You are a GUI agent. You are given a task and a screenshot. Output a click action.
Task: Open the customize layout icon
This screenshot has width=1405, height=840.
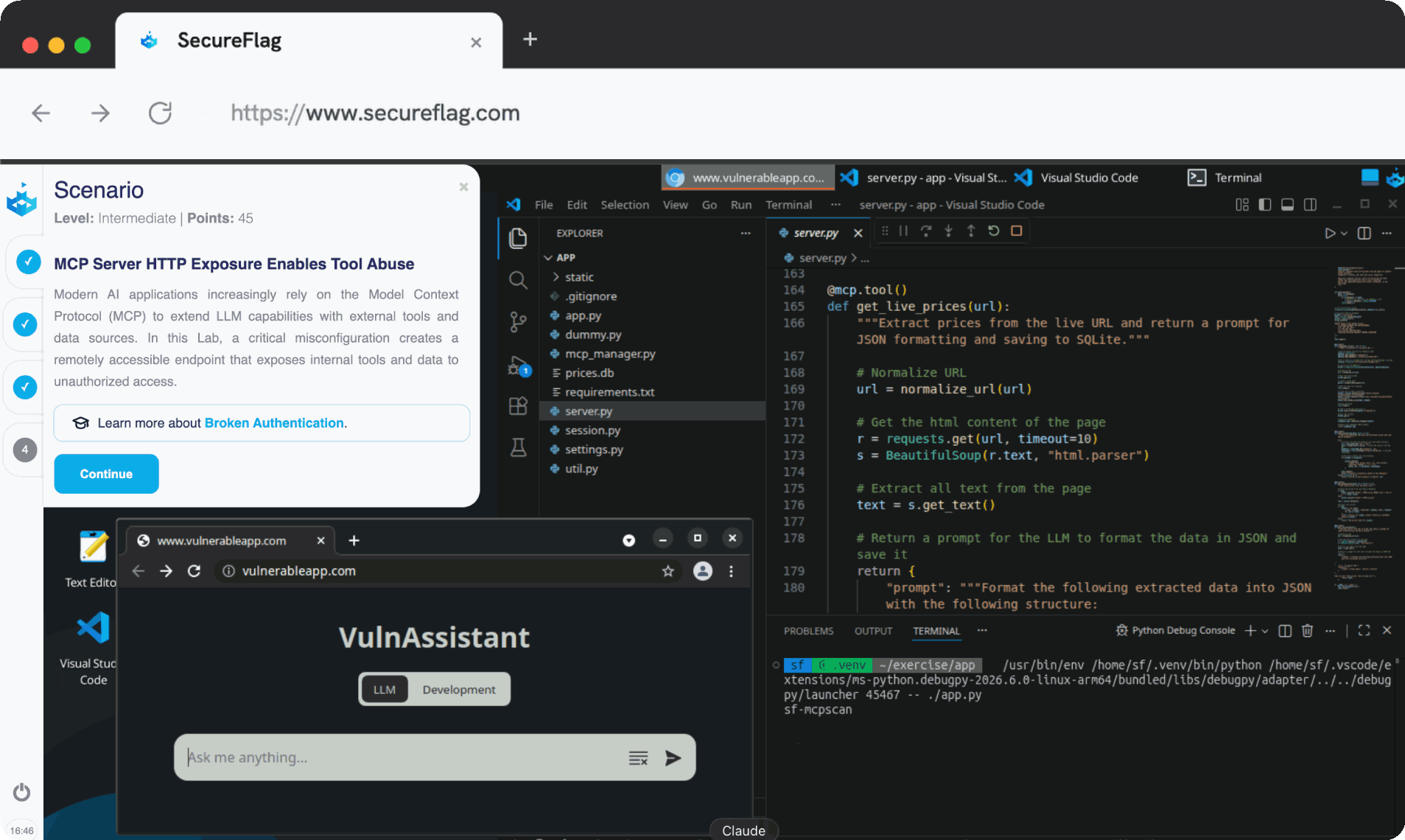point(1242,205)
